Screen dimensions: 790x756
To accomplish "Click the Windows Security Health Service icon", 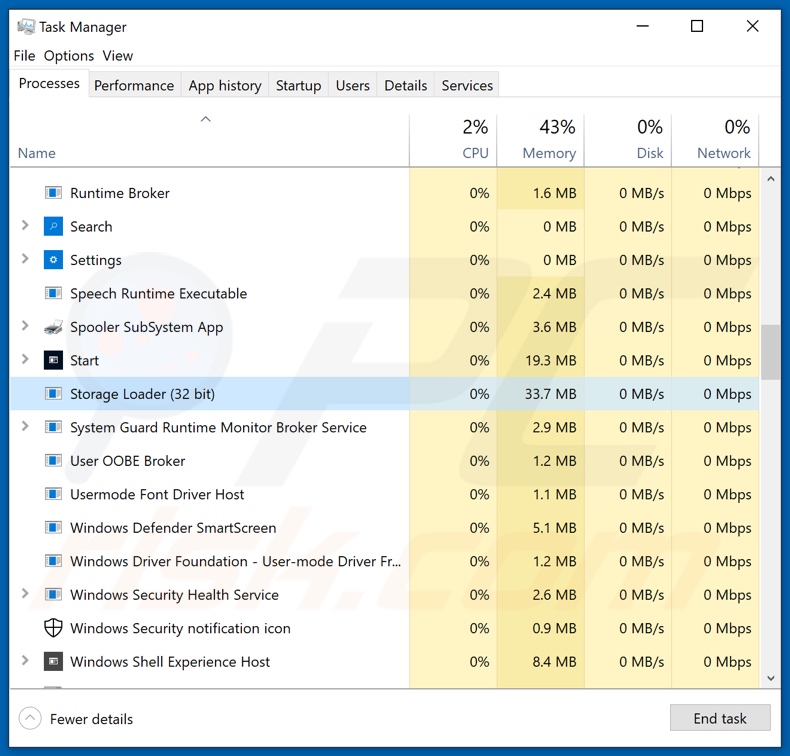I will [53, 594].
